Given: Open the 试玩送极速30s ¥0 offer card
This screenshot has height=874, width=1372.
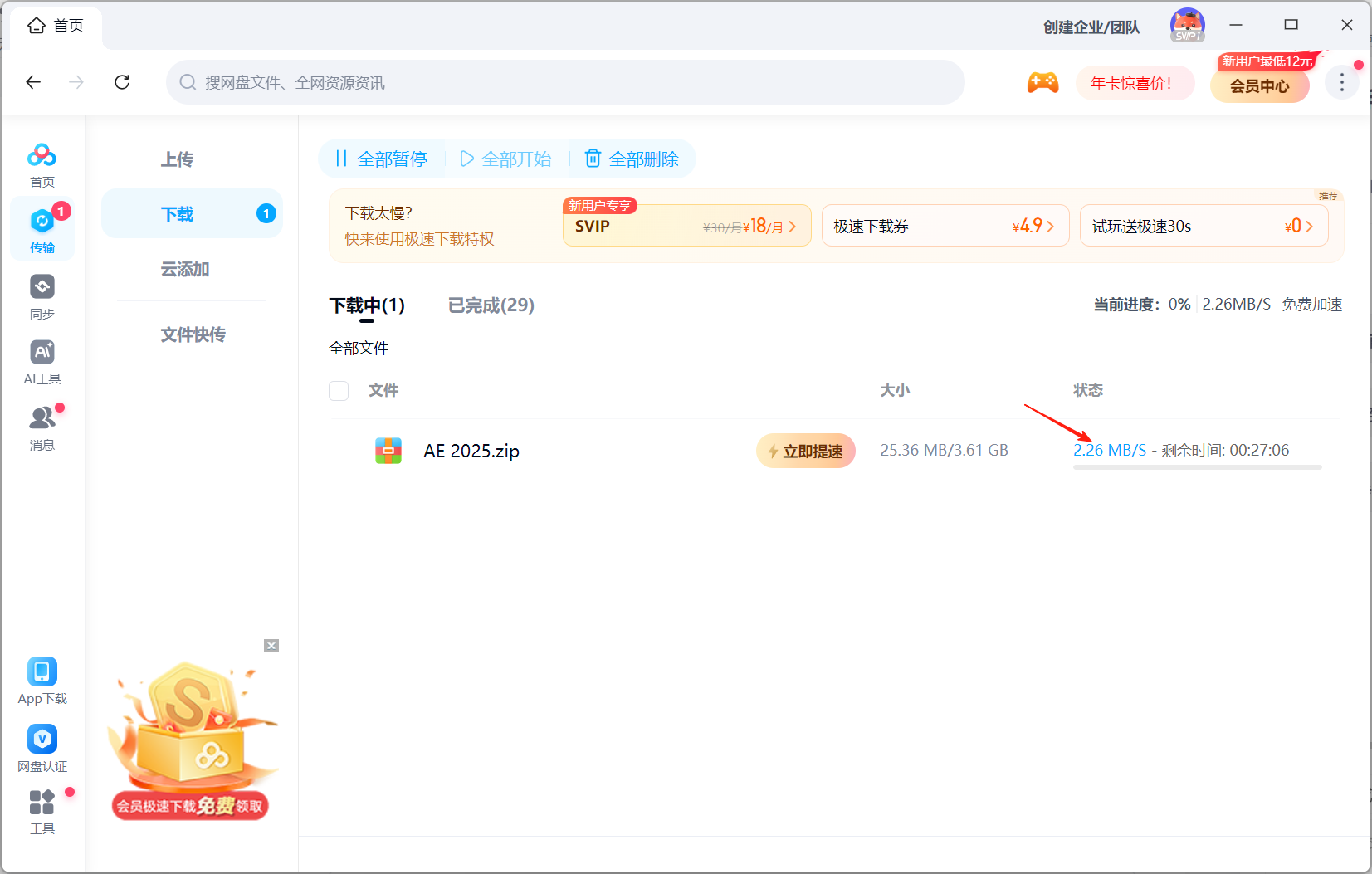Looking at the screenshot, I should tap(1204, 226).
